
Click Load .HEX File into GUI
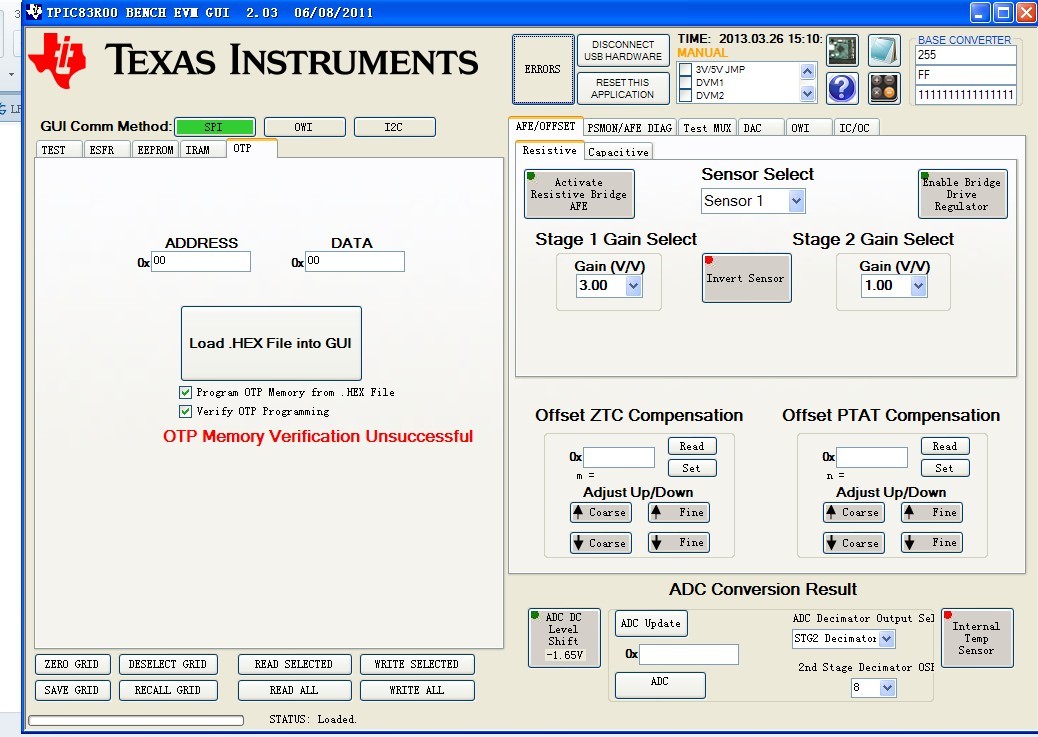271,343
